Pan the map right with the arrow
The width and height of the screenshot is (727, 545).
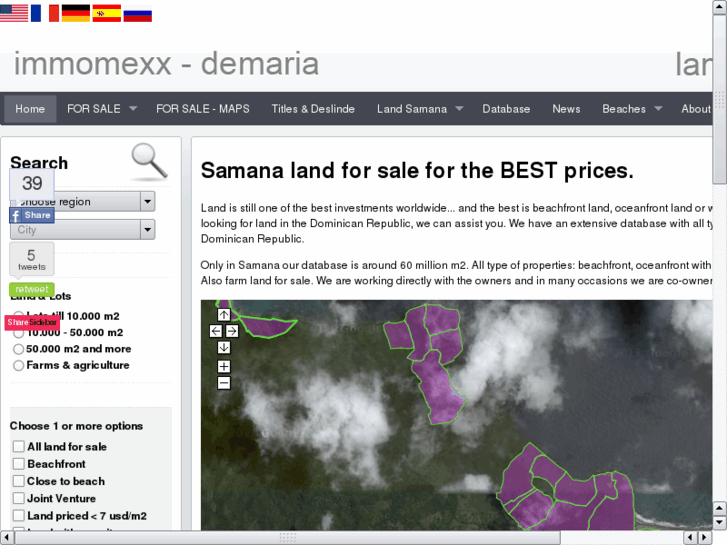tap(232, 331)
